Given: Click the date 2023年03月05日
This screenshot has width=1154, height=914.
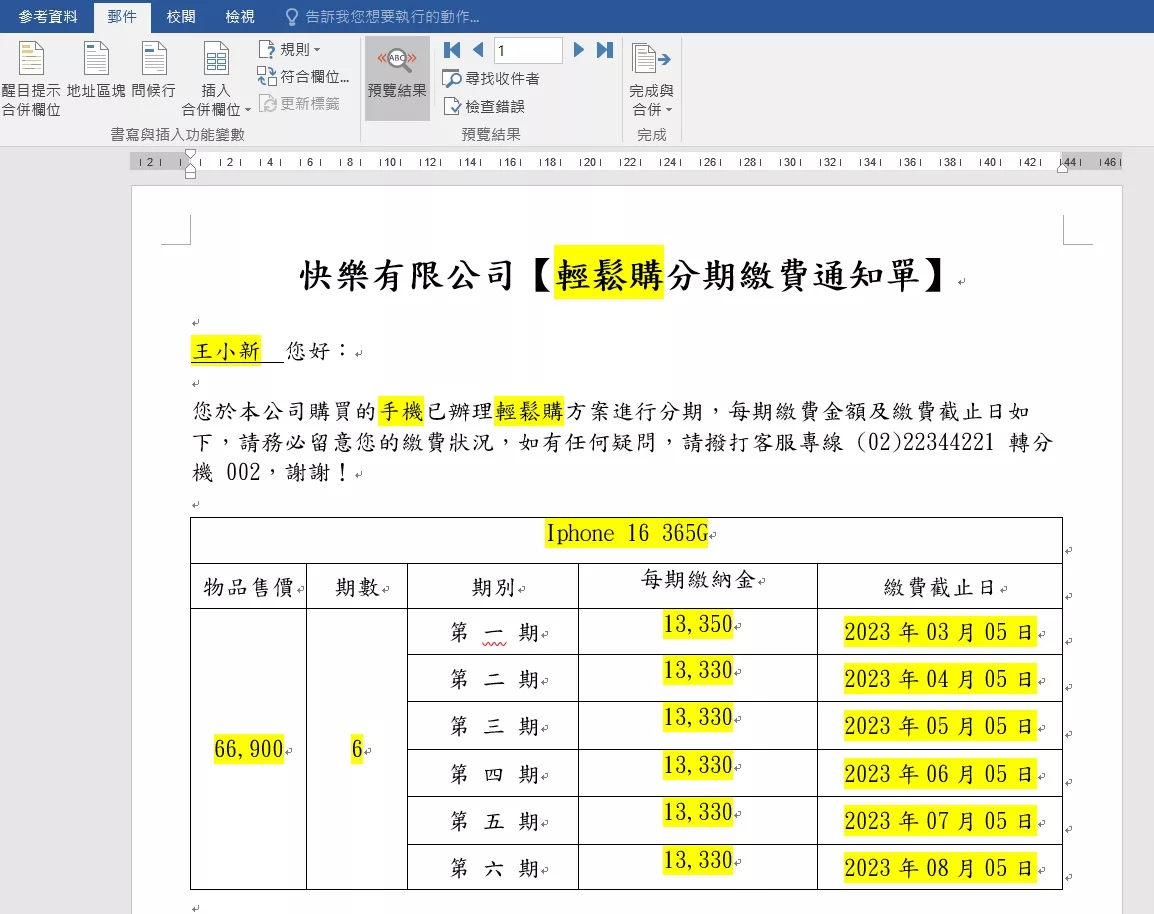Looking at the screenshot, I should 940,631.
